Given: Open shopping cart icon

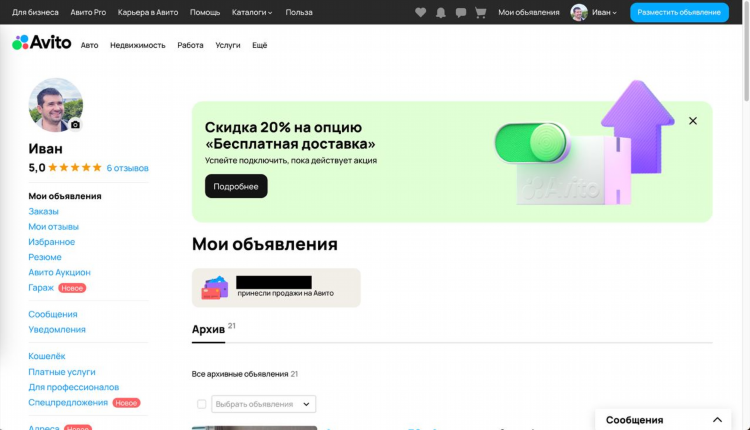Looking at the screenshot, I should [x=481, y=12].
